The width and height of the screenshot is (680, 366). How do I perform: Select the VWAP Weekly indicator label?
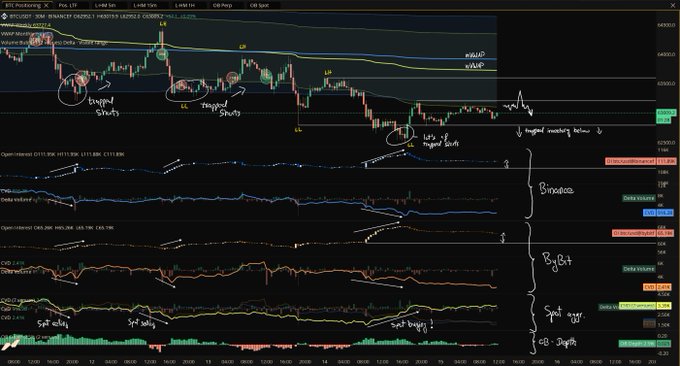pyautogui.click(x=25, y=25)
